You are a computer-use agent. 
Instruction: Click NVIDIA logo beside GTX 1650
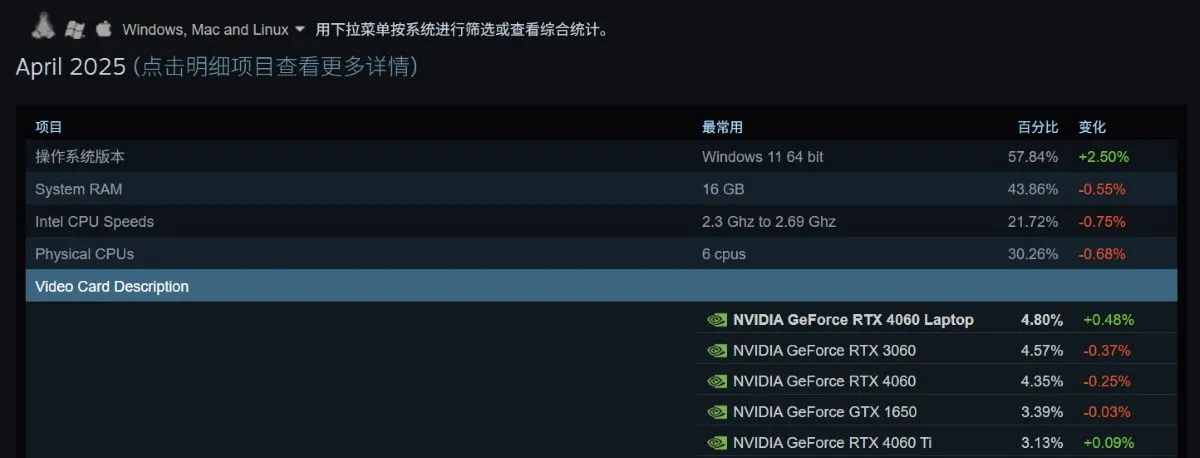point(717,412)
